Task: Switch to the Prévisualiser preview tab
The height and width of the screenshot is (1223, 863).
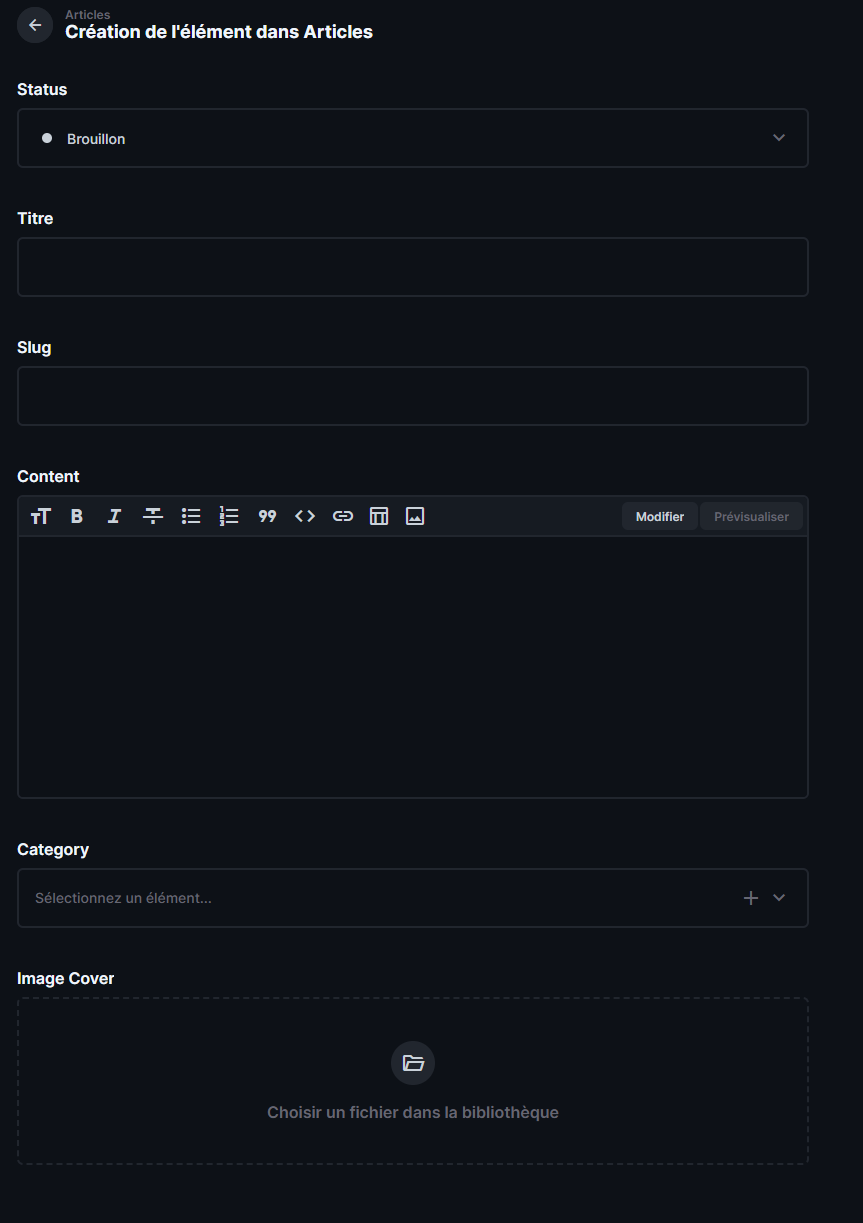Action: coord(751,517)
